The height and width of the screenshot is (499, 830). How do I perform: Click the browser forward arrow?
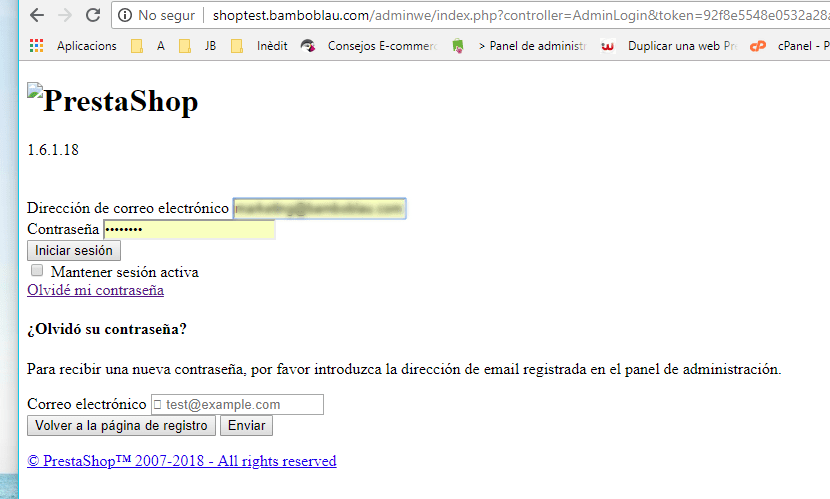coord(65,15)
